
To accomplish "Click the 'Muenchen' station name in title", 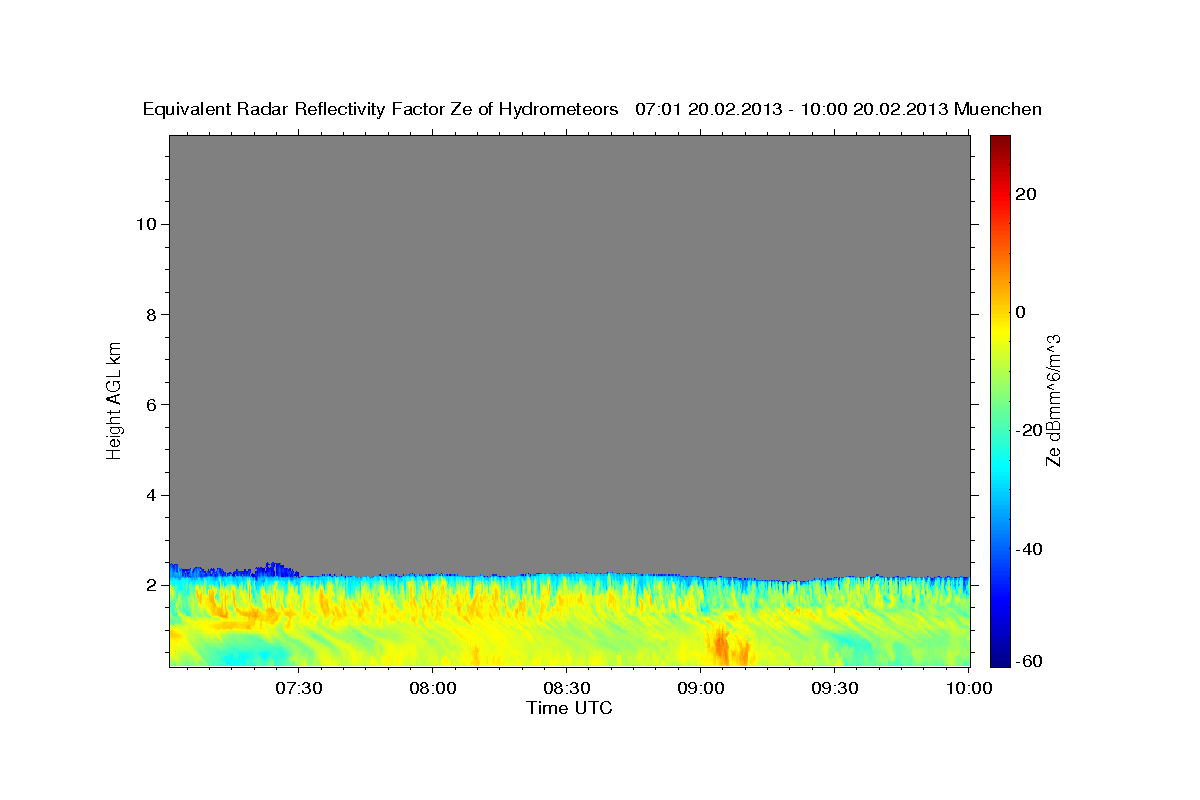I will click(x=998, y=109).
